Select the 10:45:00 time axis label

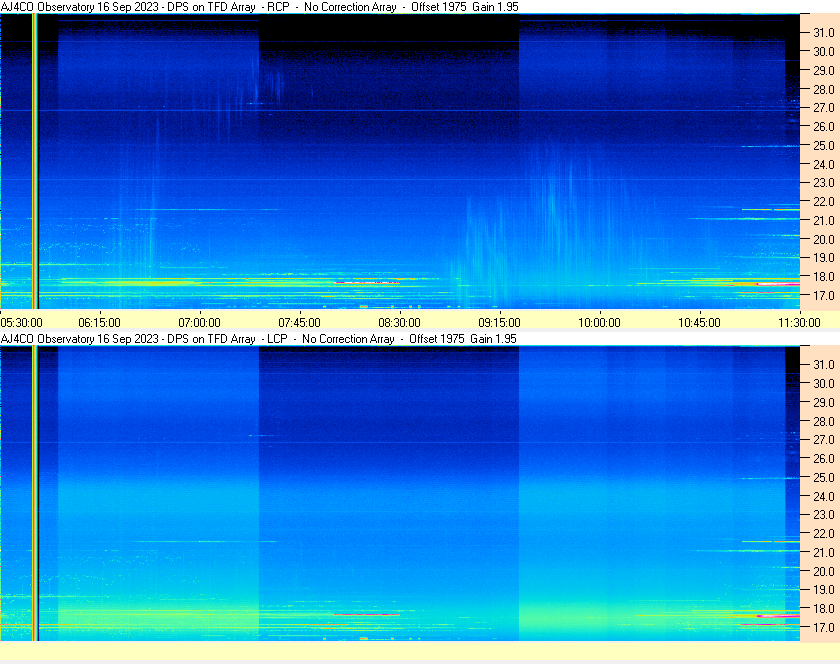700,323
